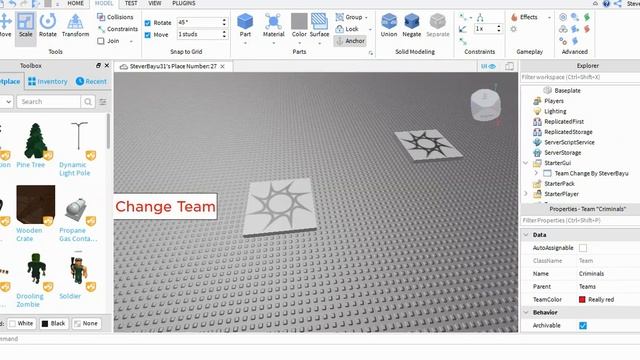The height and width of the screenshot is (360, 640).
Task: Select Baseplate in Explorer
Action: click(567, 90)
